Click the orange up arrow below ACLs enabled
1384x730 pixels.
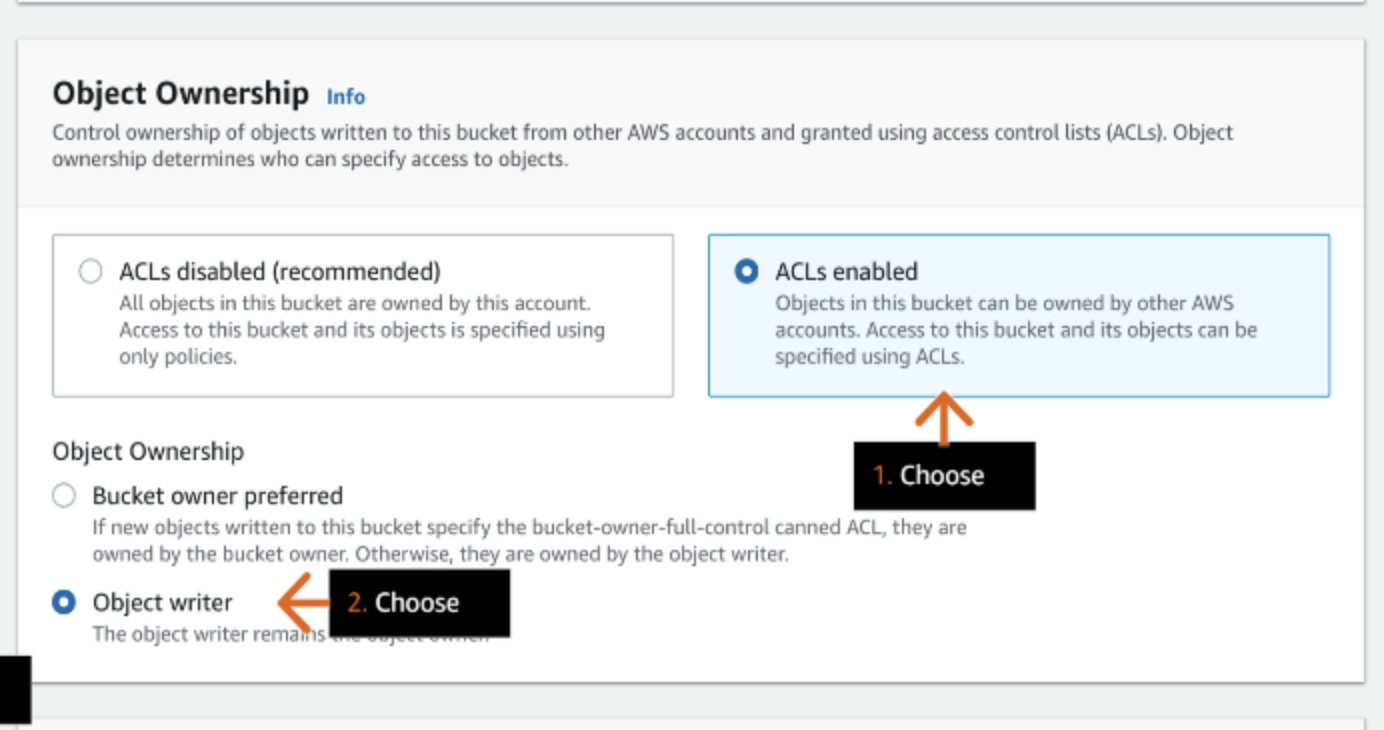(x=943, y=419)
